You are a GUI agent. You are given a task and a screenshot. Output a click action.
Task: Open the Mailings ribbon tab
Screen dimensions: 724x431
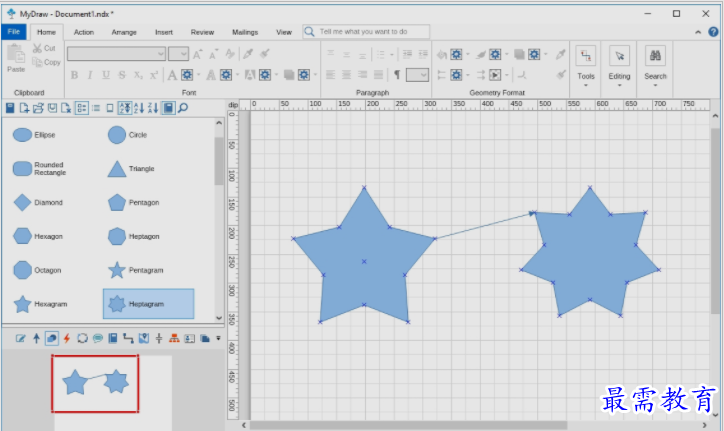(245, 32)
